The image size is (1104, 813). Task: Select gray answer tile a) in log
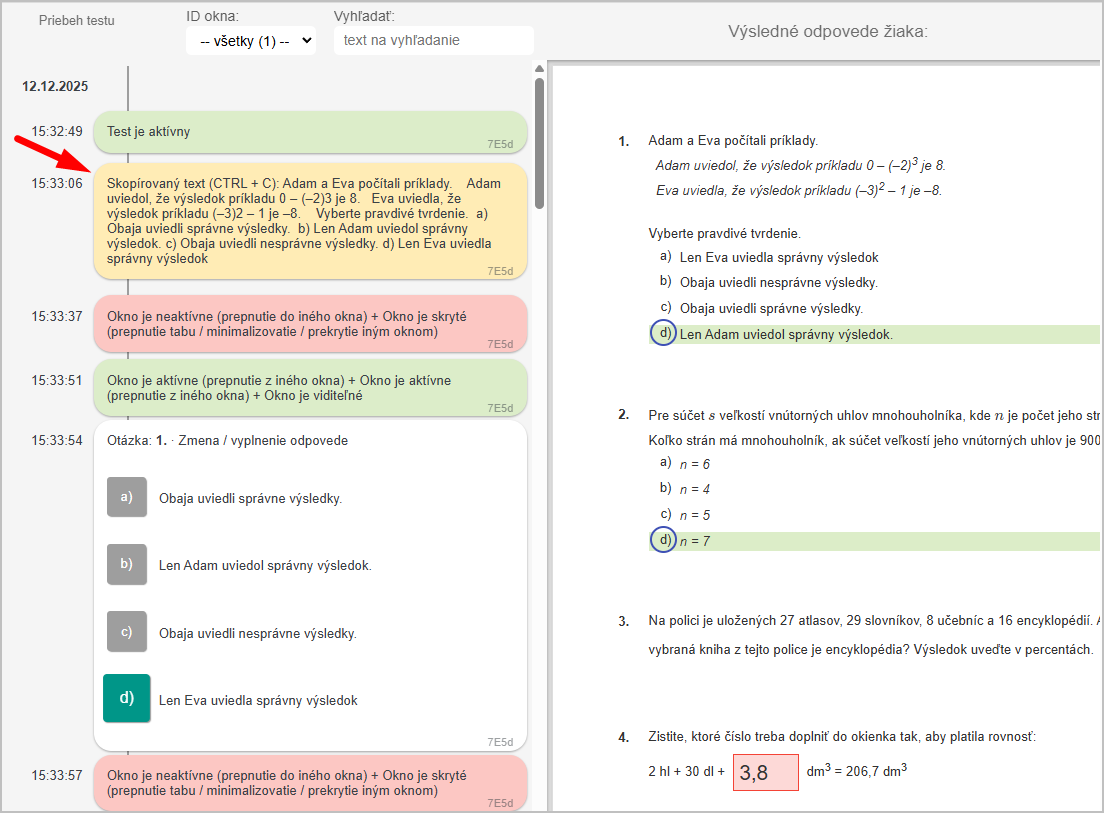pos(127,497)
